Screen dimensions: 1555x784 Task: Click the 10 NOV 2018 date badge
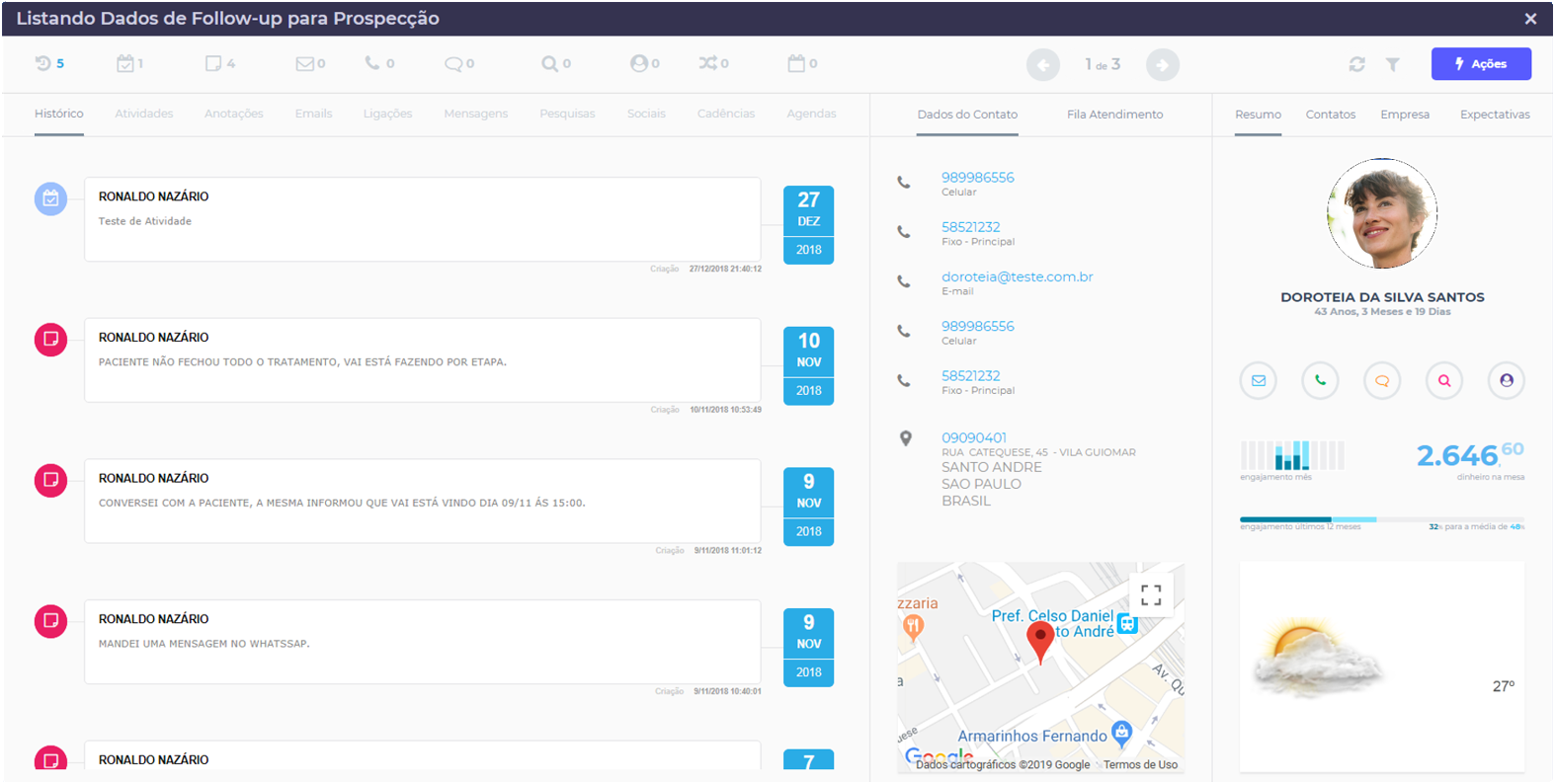click(809, 365)
